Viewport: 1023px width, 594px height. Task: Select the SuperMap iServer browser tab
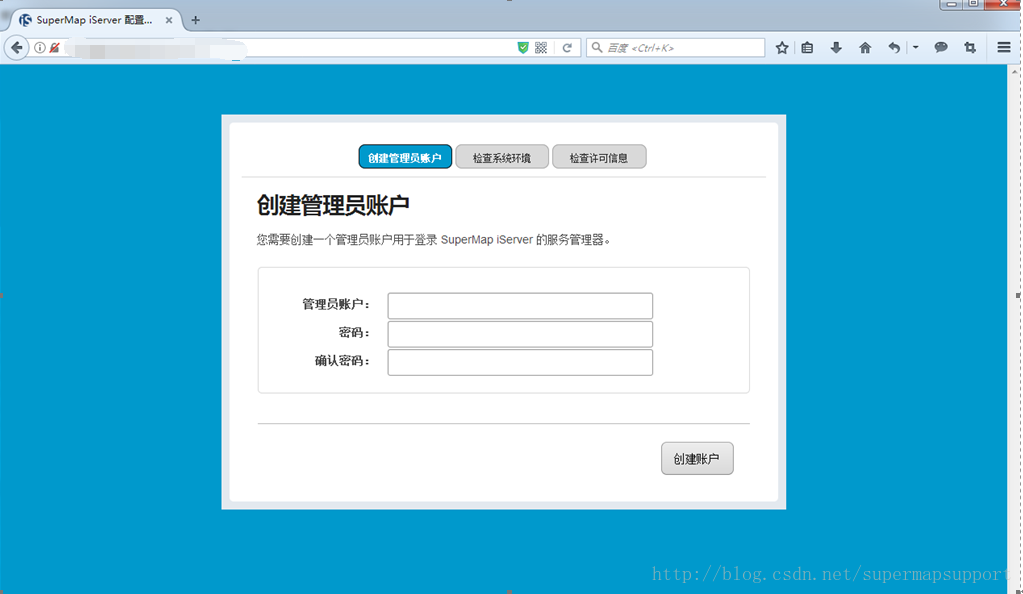click(x=93, y=20)
